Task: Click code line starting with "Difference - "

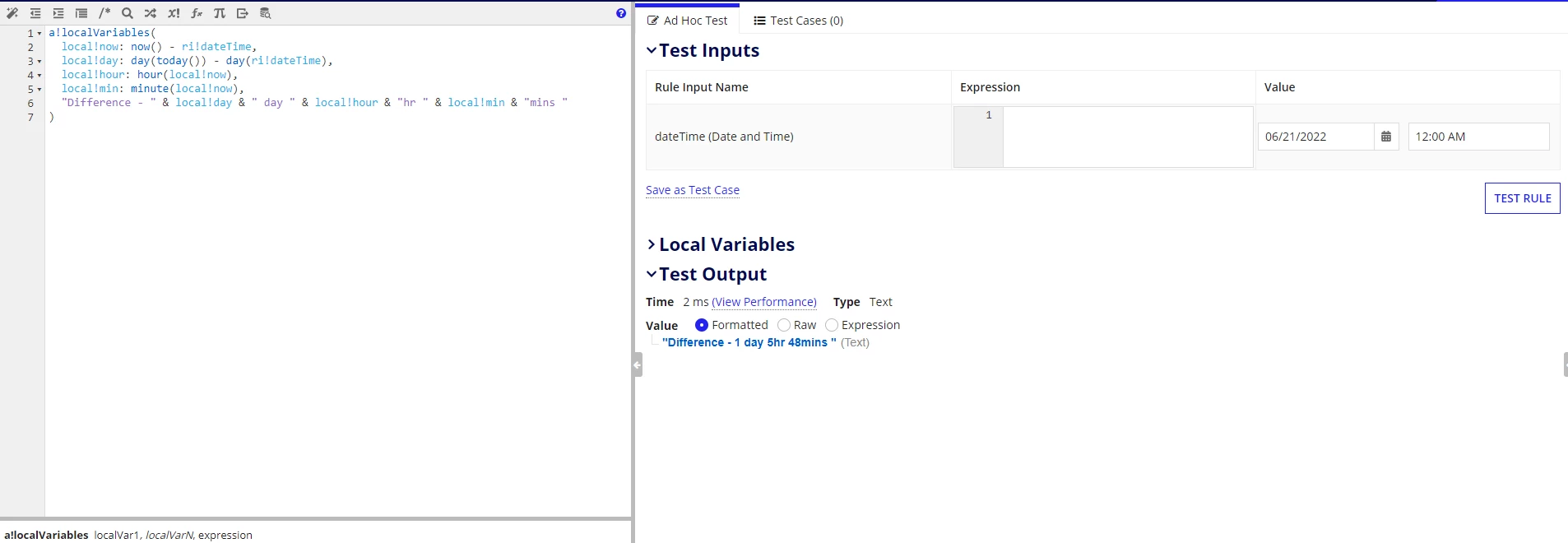Action: click(x=314, y=103)
